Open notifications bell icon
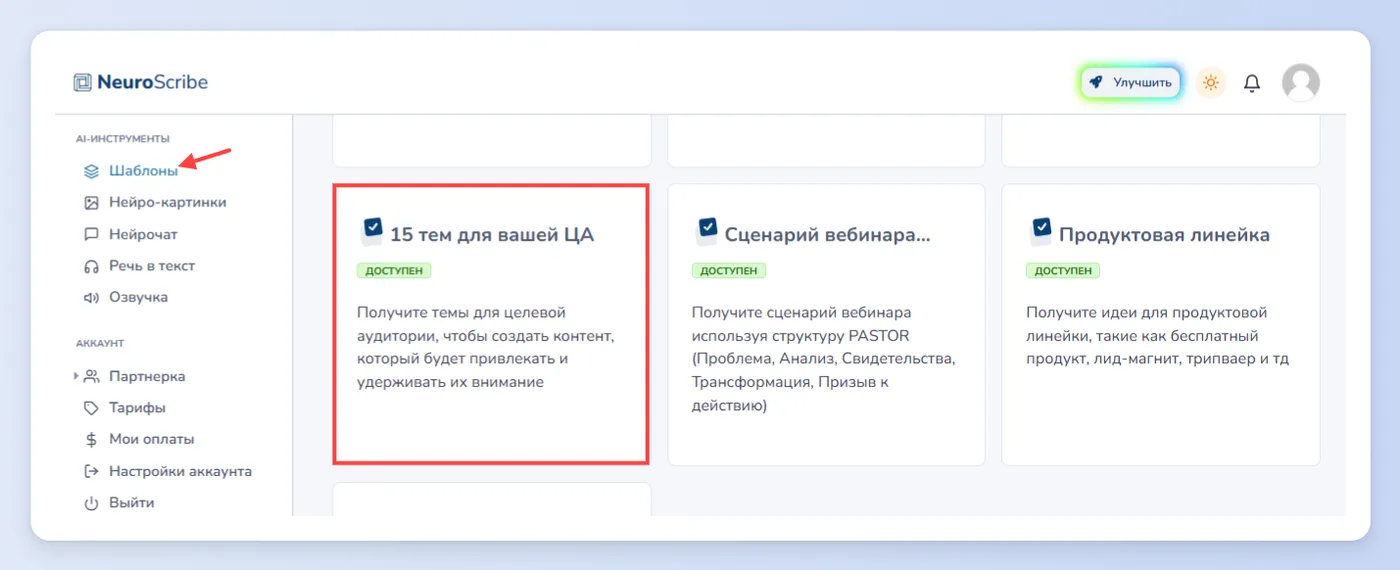 tap(1252, 83)
